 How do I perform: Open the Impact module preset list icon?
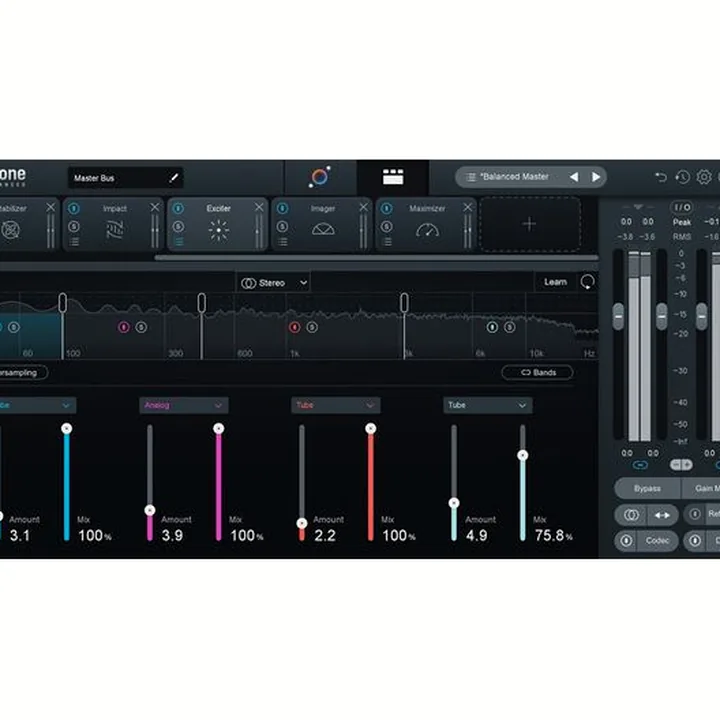pyautogui.click(x=74, y=242)
